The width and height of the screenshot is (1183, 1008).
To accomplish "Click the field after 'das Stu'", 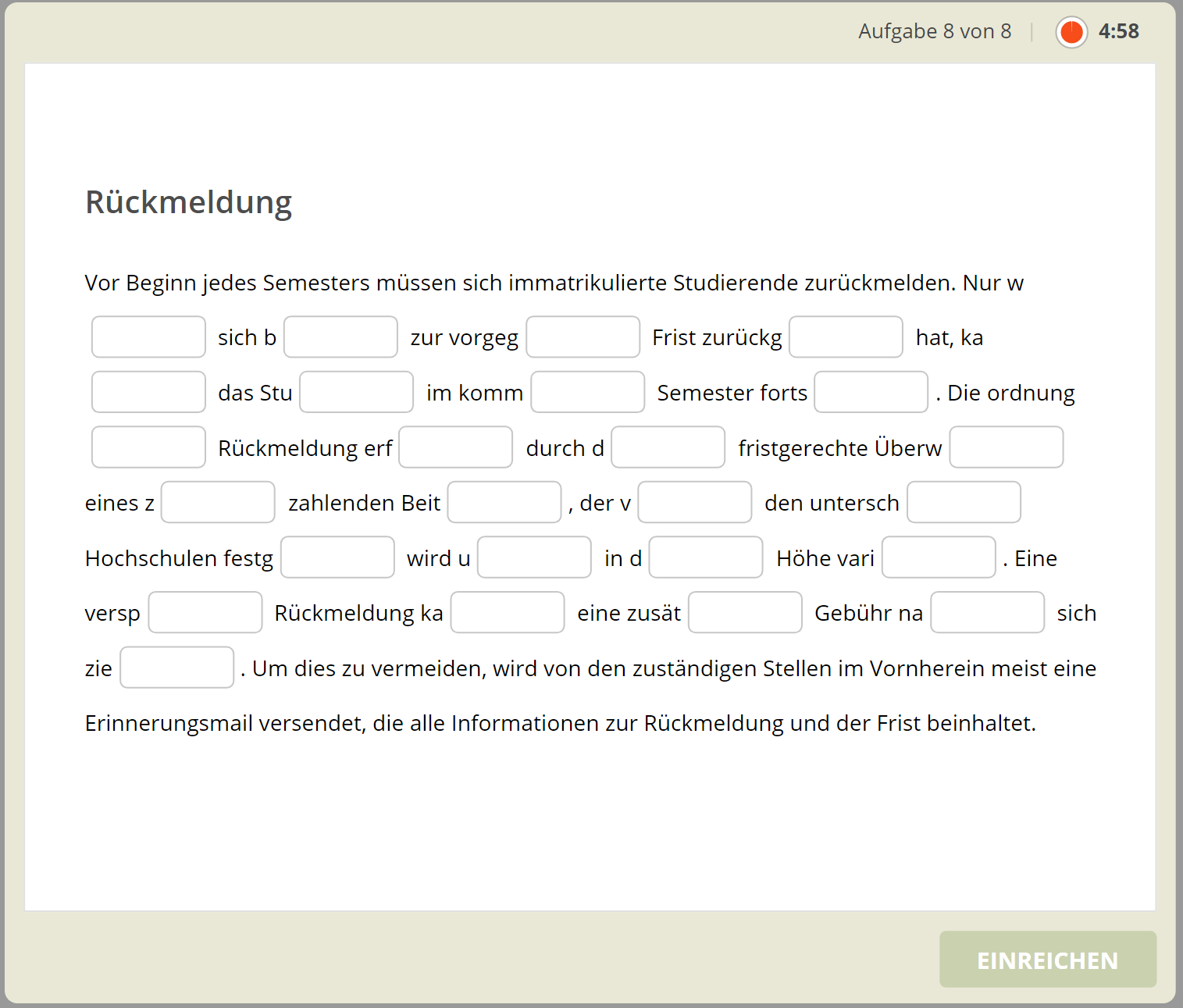I will click(357, 392).
